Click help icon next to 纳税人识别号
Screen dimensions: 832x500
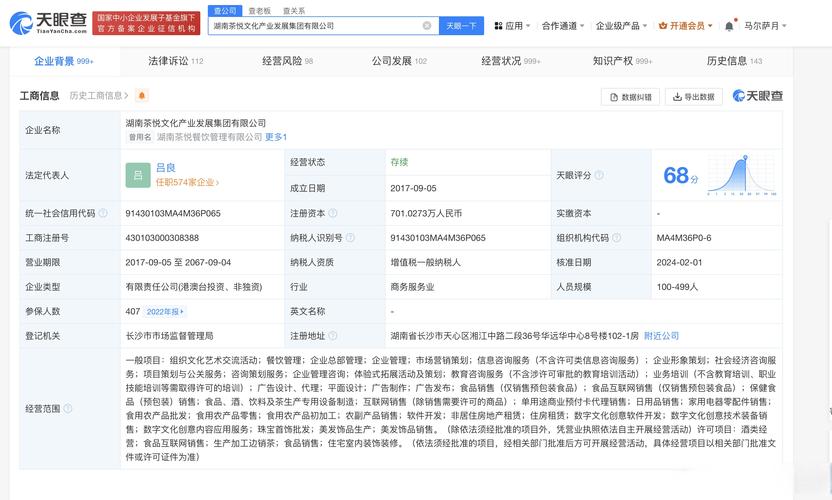[350, 238]
